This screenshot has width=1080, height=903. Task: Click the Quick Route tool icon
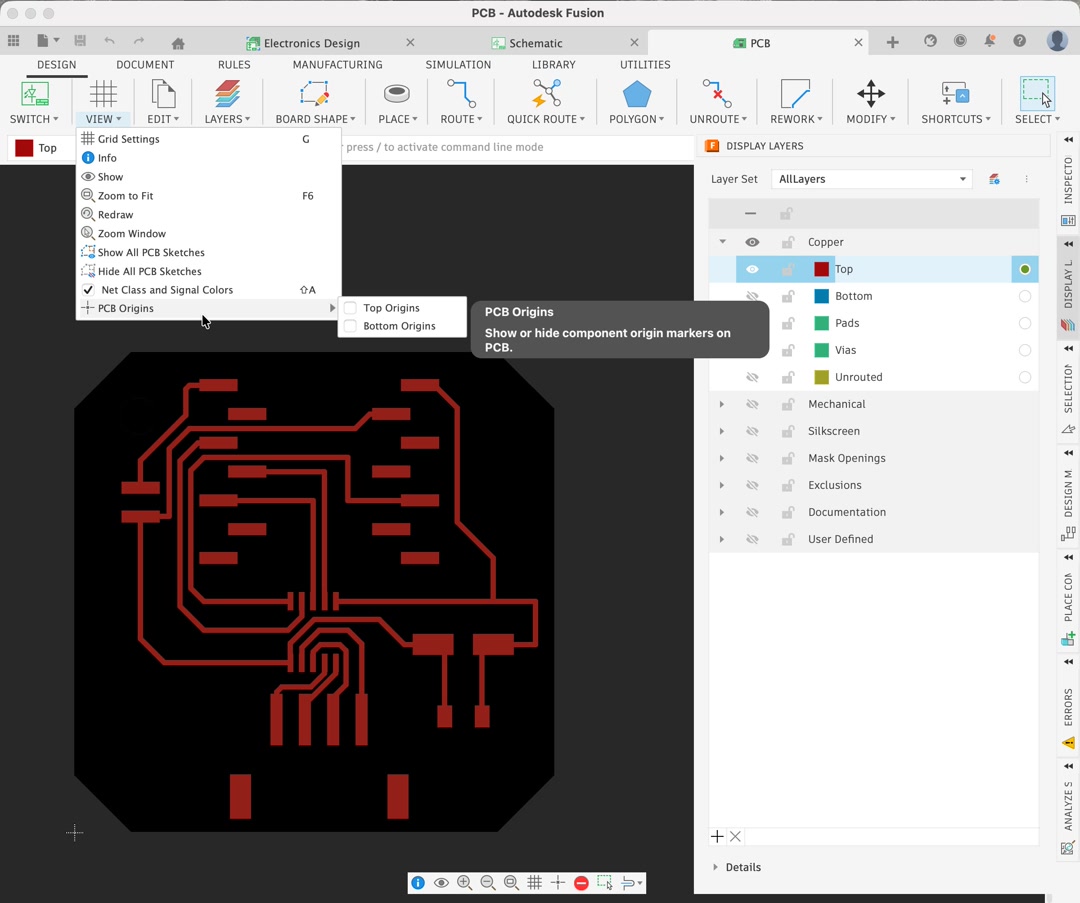pos(546,95)
